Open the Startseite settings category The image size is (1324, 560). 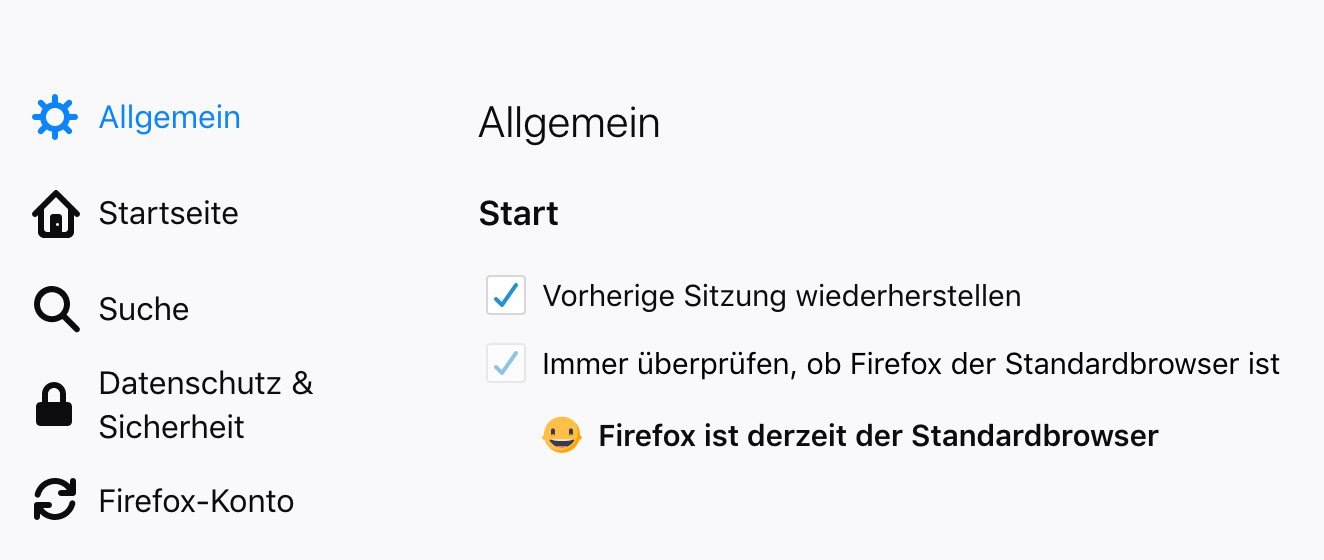coord(168,213)
